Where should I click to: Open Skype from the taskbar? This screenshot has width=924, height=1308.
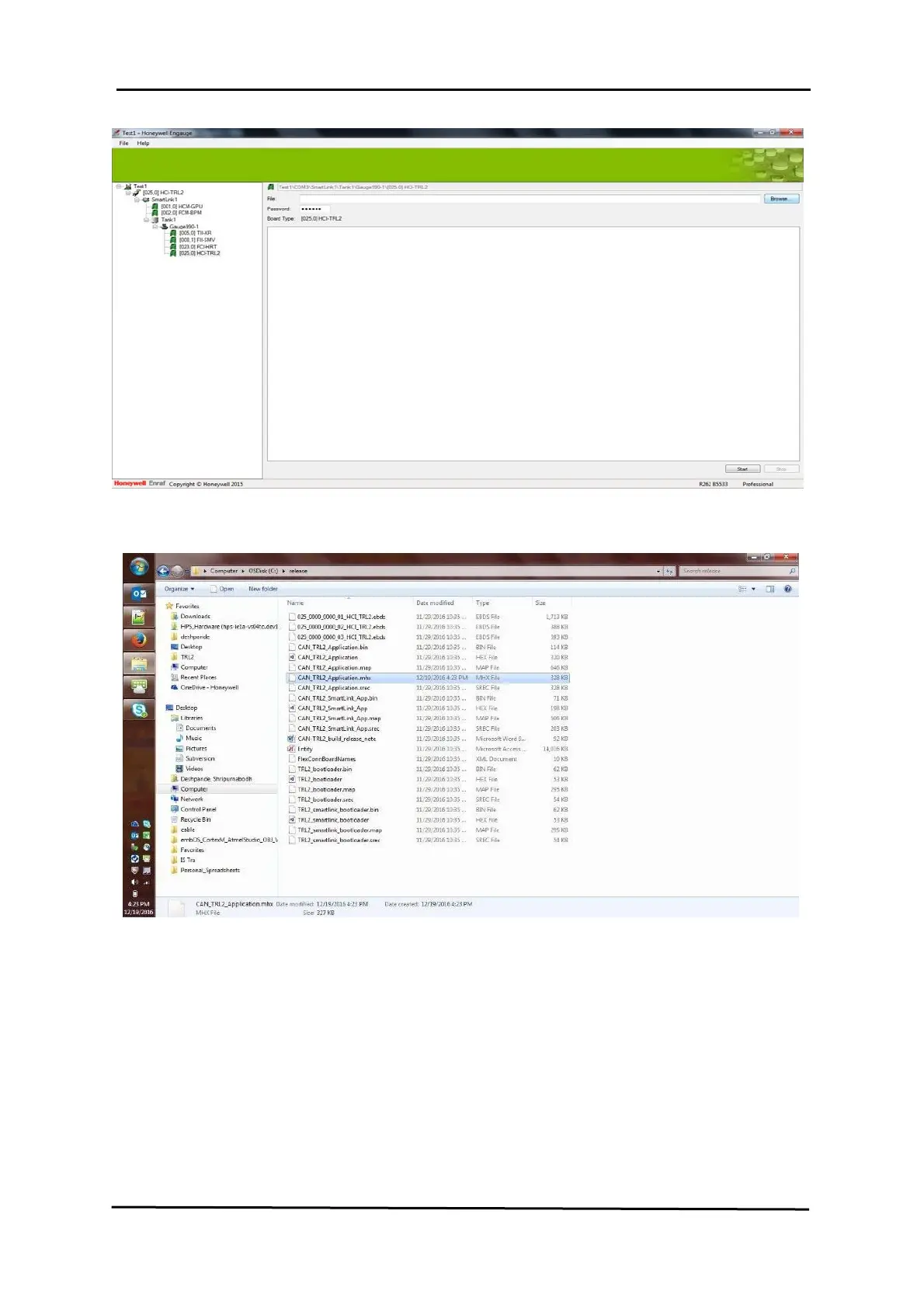(x=139, y=709)
